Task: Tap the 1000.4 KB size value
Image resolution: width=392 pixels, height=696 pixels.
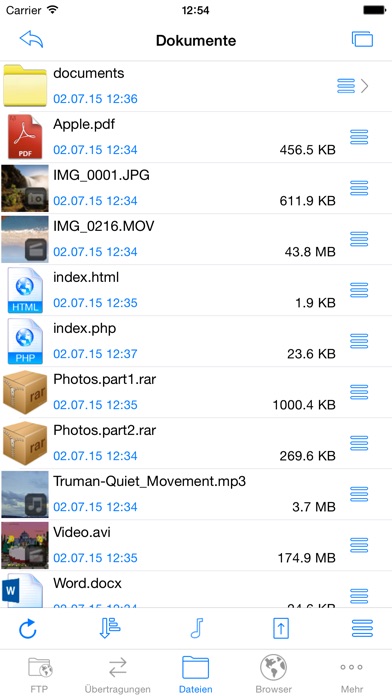Action: [x=304, y=405]
